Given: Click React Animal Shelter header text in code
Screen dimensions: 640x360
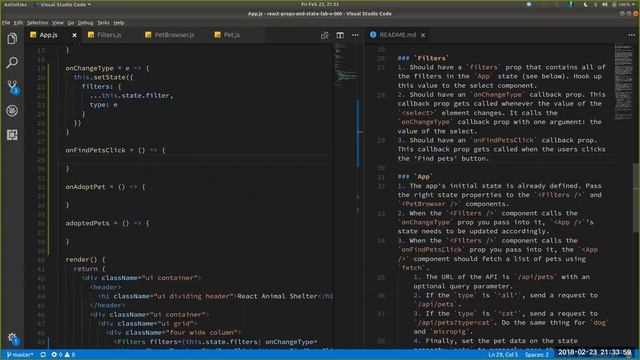Looking at the screenshot, I should (277, 296).
